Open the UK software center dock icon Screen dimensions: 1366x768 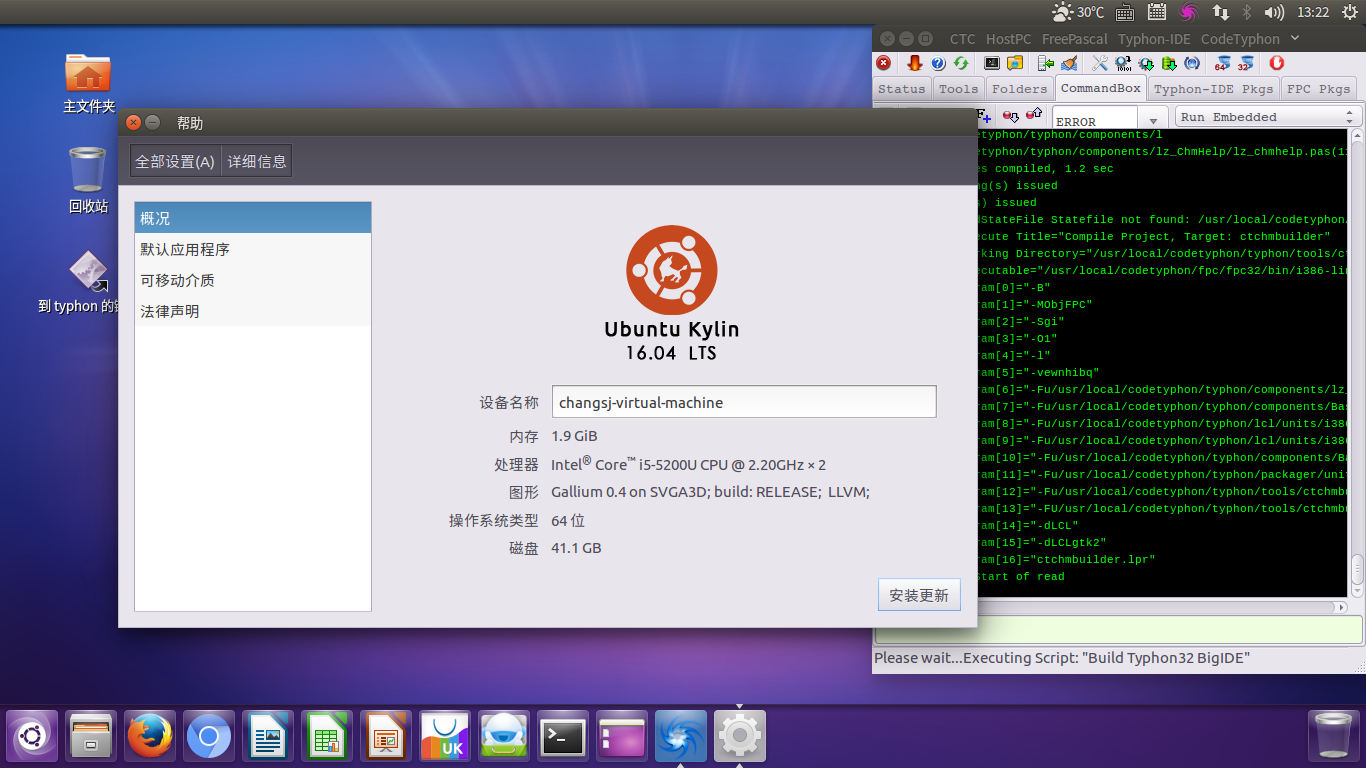pos(445,737)
